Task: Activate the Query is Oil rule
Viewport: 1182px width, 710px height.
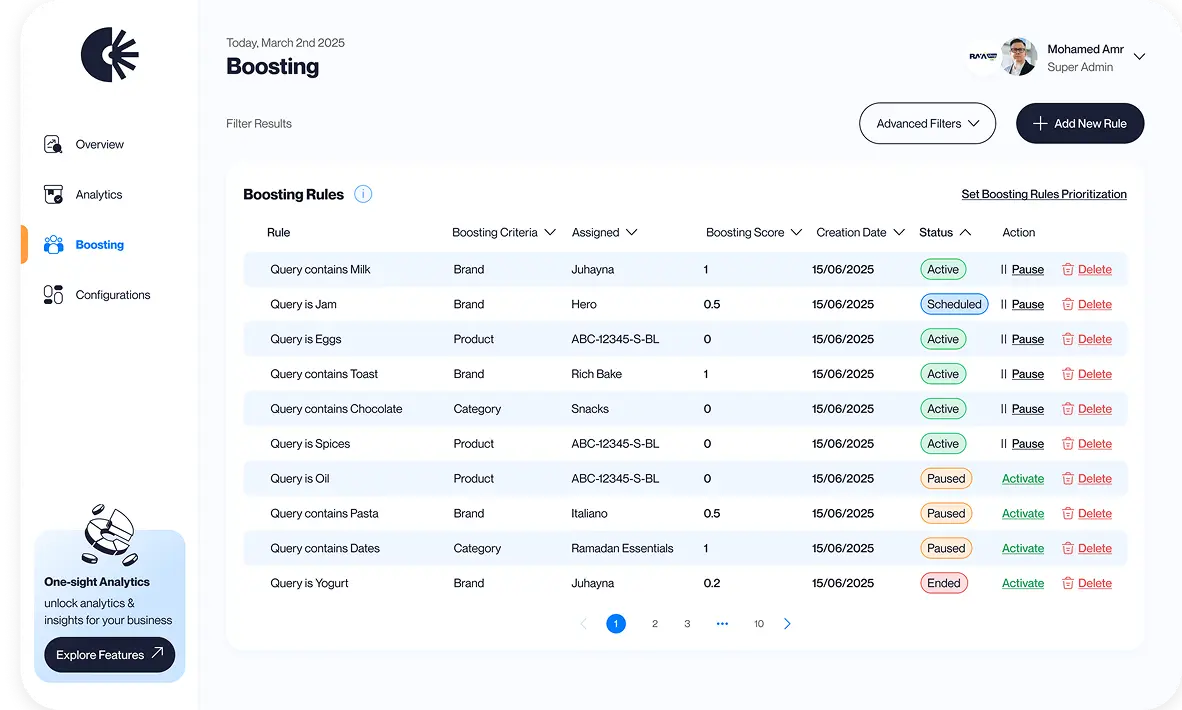Action: (1022, 479)
